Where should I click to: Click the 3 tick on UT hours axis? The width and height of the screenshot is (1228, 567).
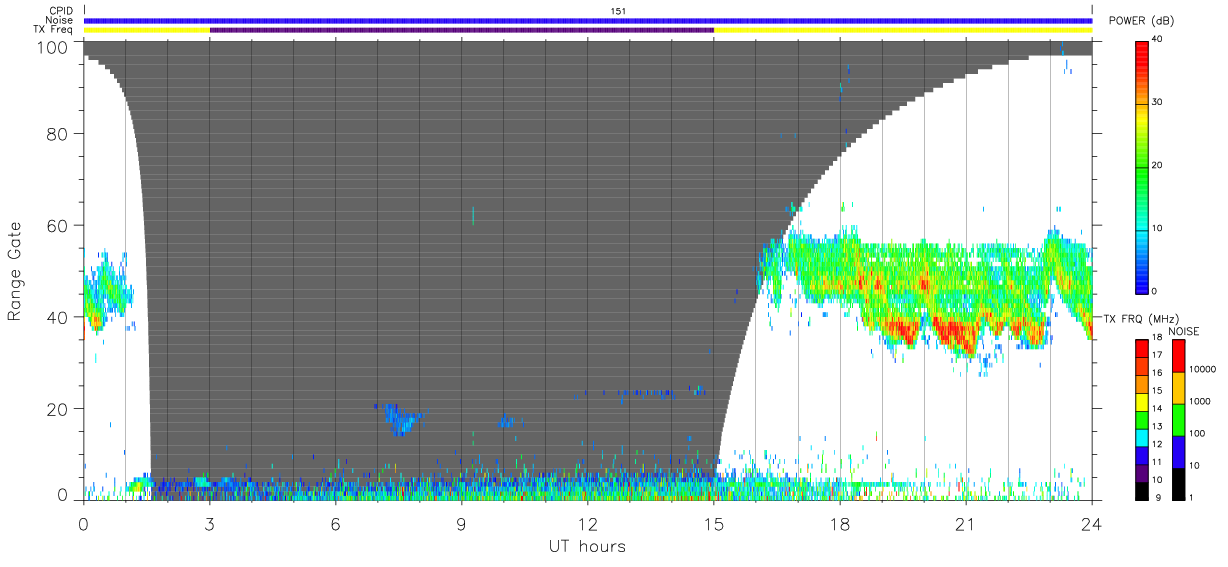[x=210, y=524]
